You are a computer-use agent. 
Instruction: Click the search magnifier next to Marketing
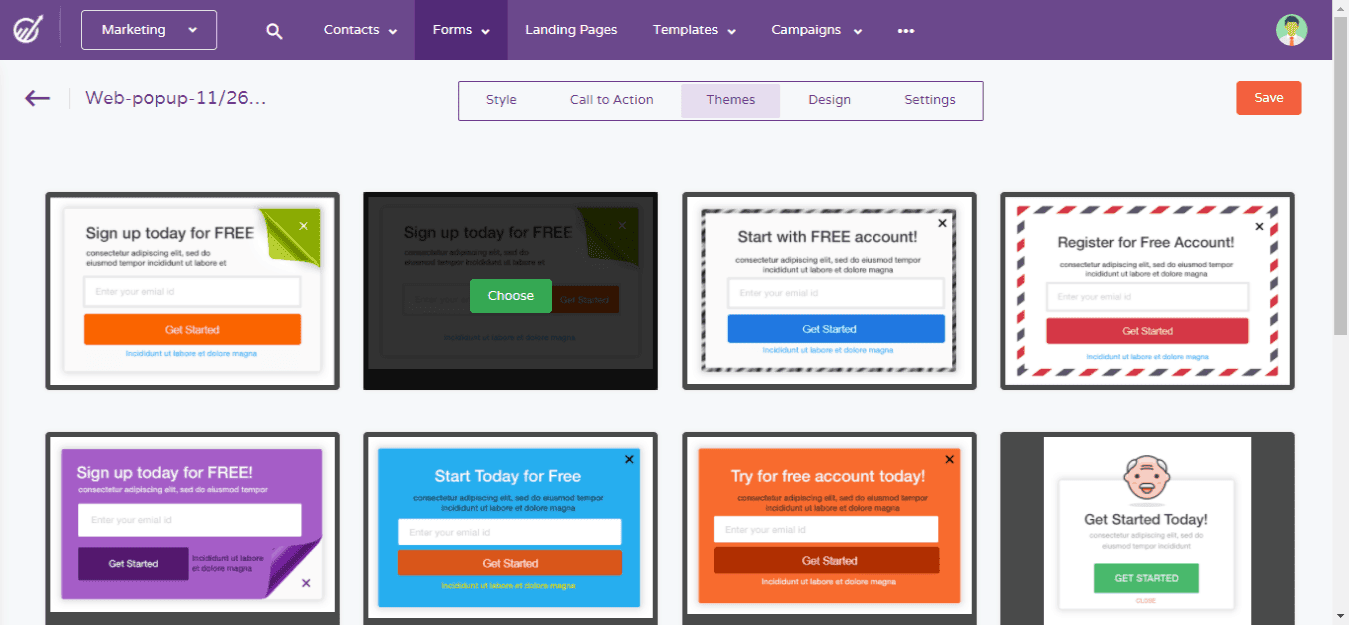pos(274,30)
